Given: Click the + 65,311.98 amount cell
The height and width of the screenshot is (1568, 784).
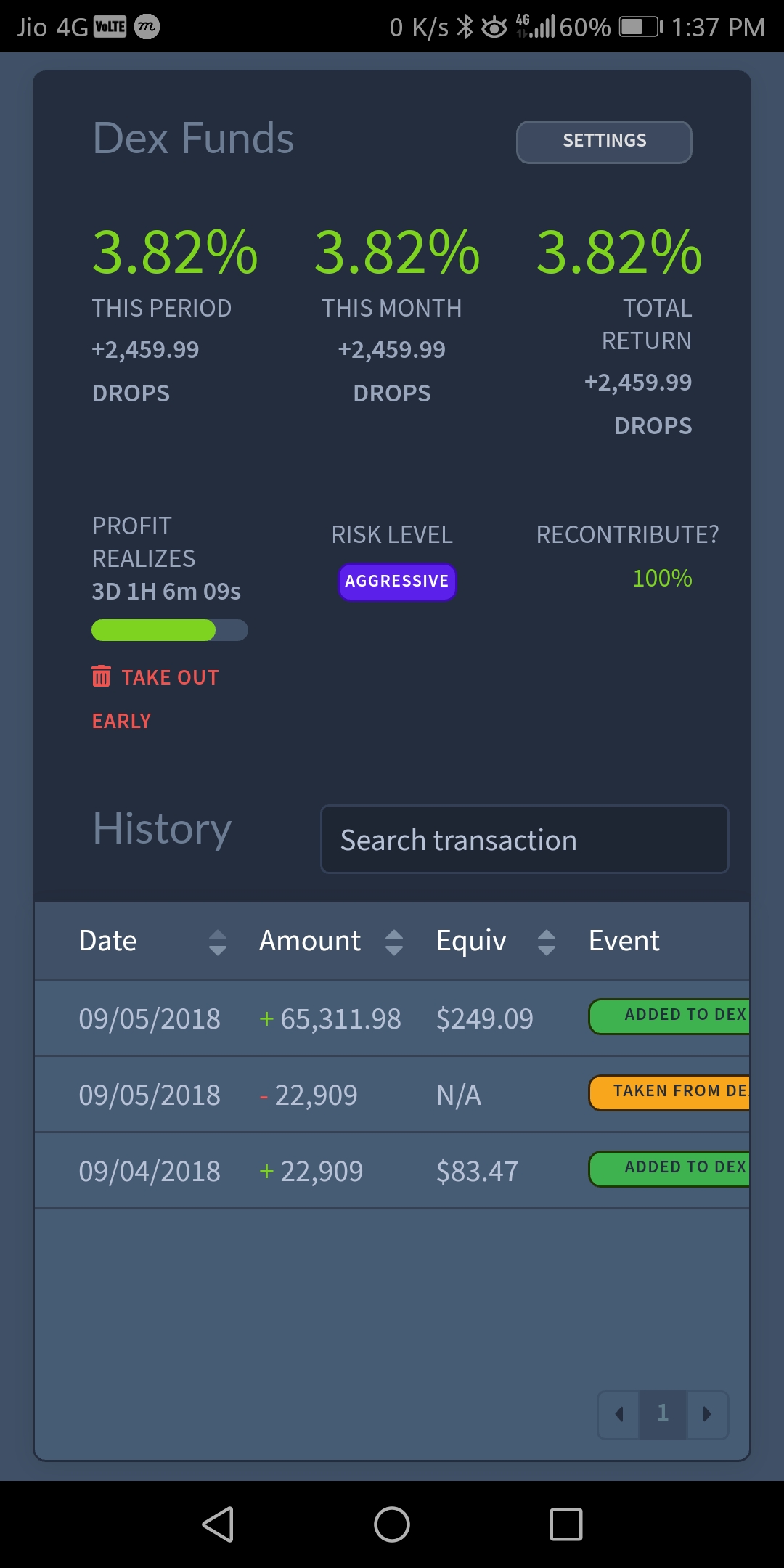Looking at the screenshot, I should click(330, 1018).
